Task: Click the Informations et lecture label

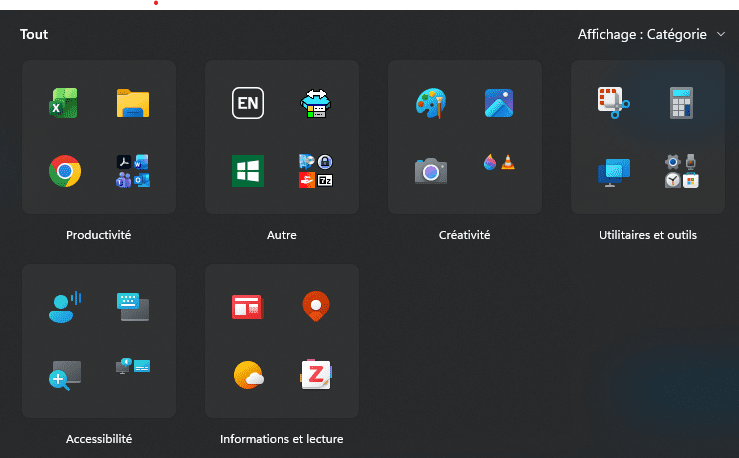Action: coord(282,439)
